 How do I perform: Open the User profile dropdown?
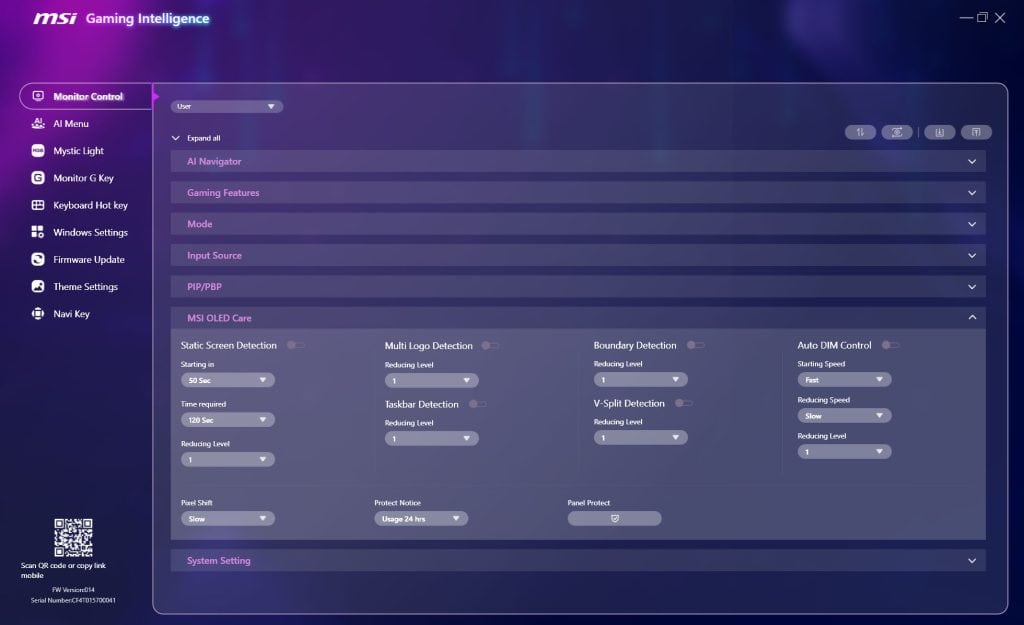pos(227,106)
